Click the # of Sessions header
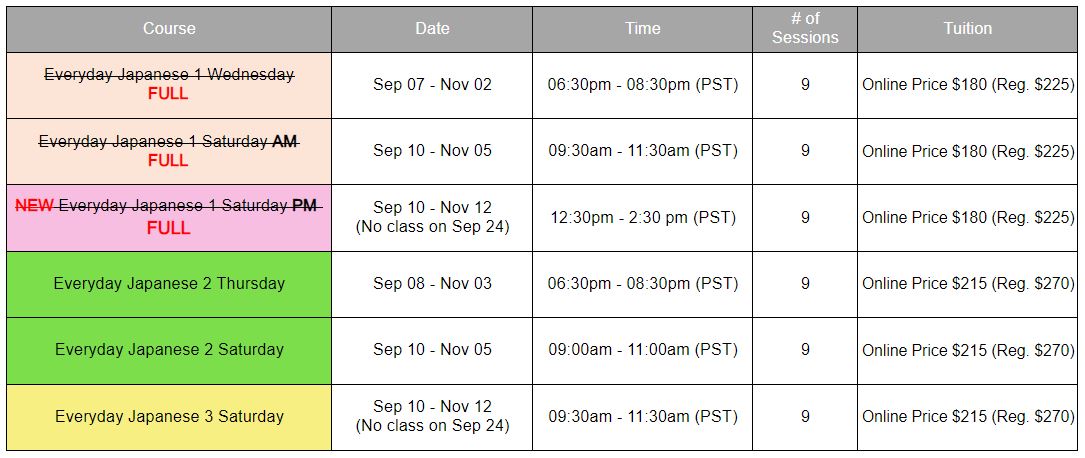 805,29
